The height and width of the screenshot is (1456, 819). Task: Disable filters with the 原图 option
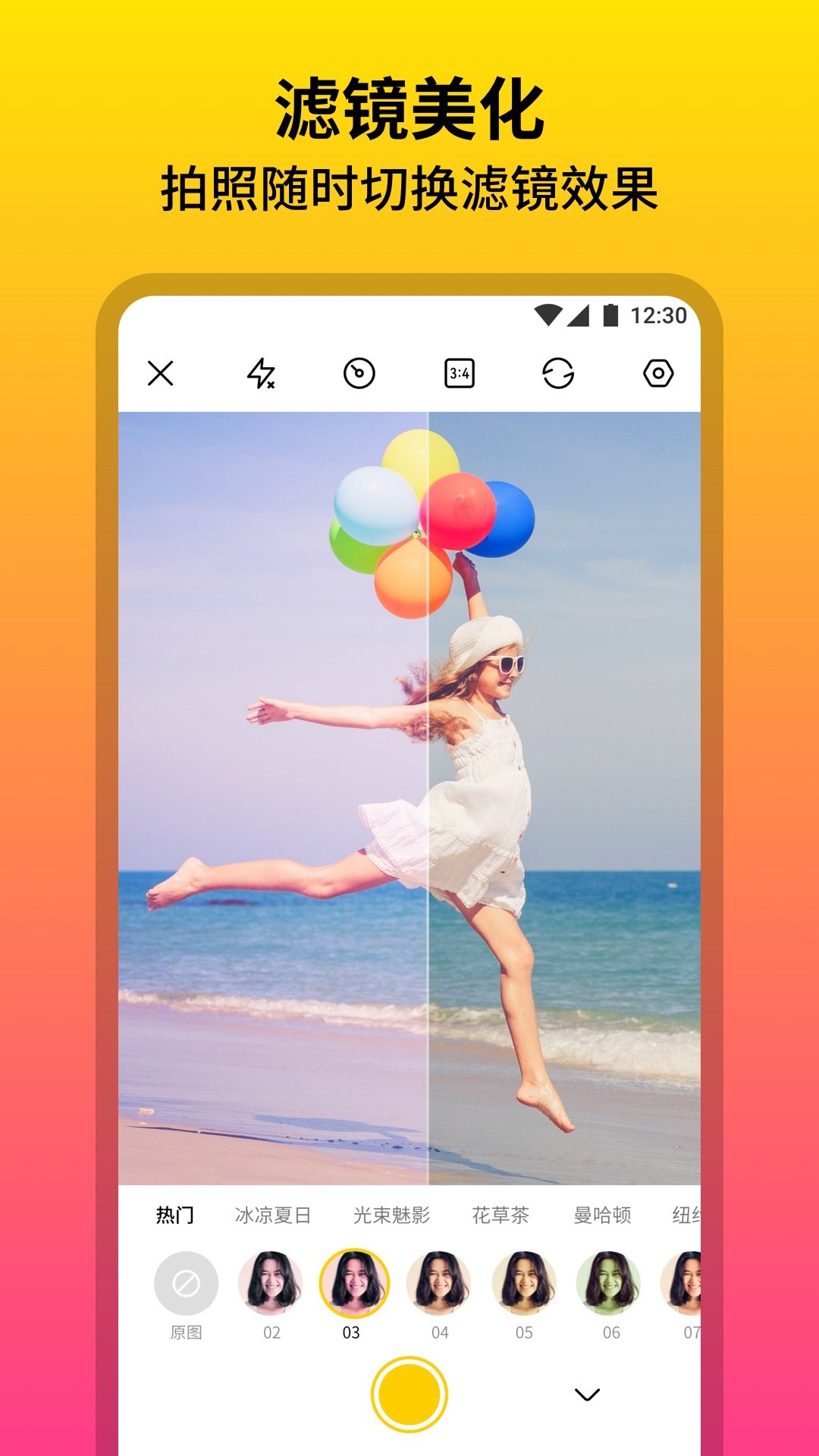pos(187,1283)
